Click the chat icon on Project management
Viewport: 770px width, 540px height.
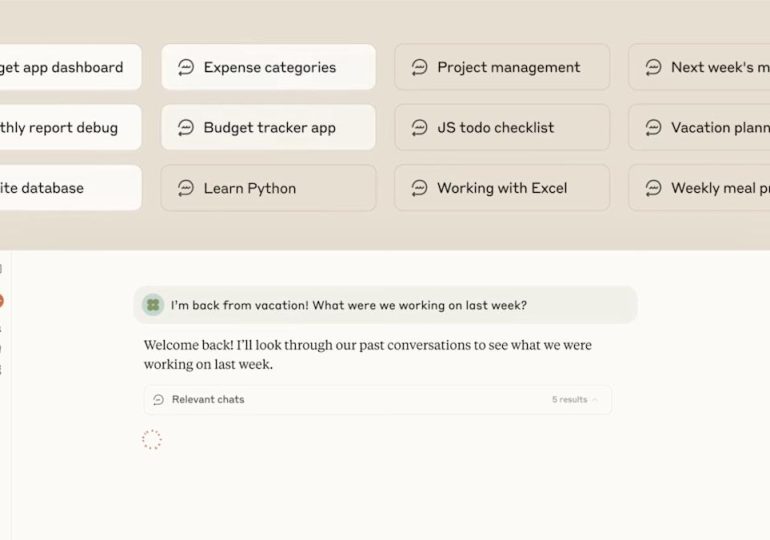tap(419, 68)
